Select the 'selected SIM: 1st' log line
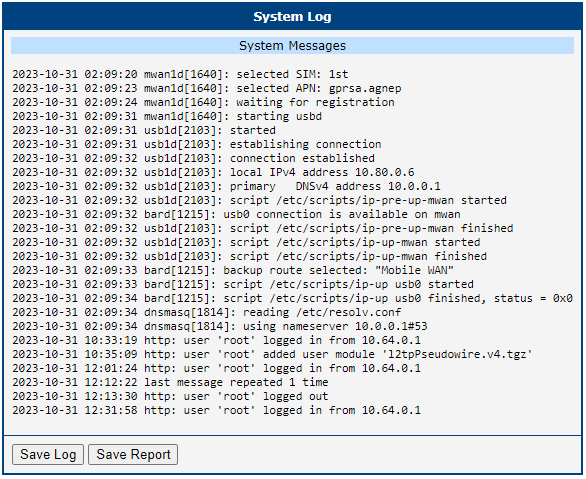 pyautogui.click(x=180, y=74)
